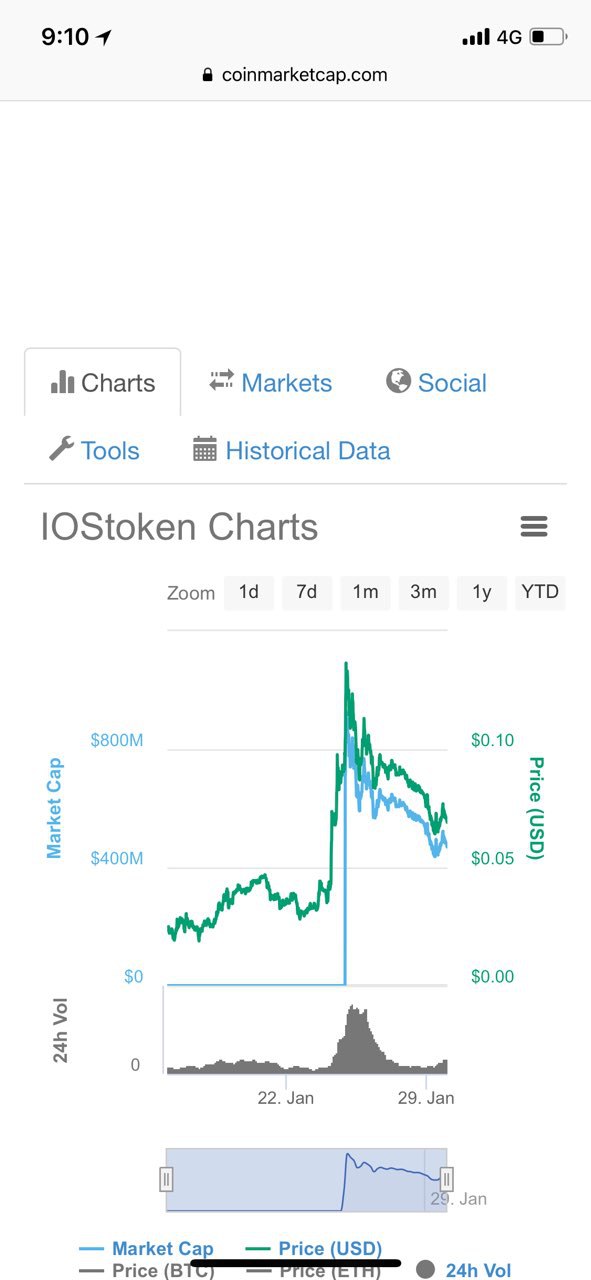The image size is (591, 1280).
Task: Click the left navigator range handle
Action: click(167, 1180)
